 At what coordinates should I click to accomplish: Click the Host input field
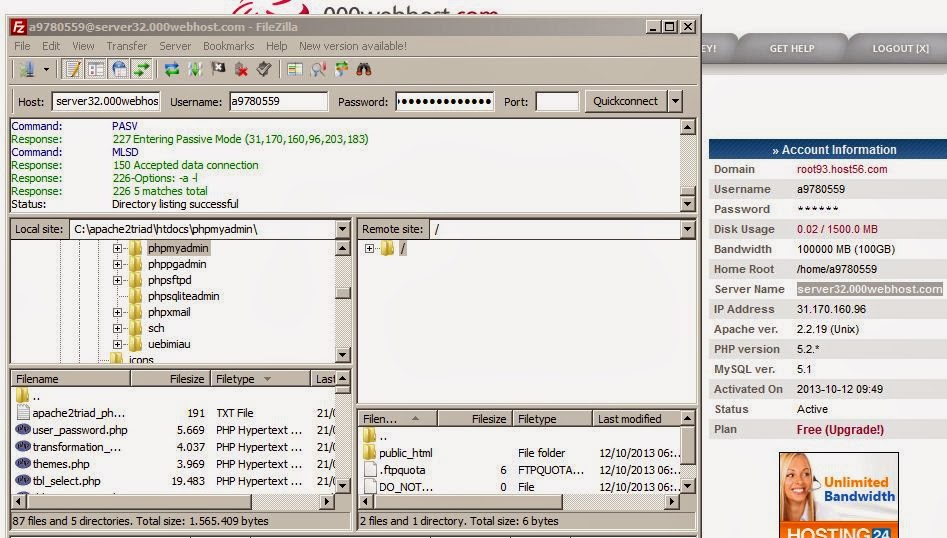(x=106, y=101)
